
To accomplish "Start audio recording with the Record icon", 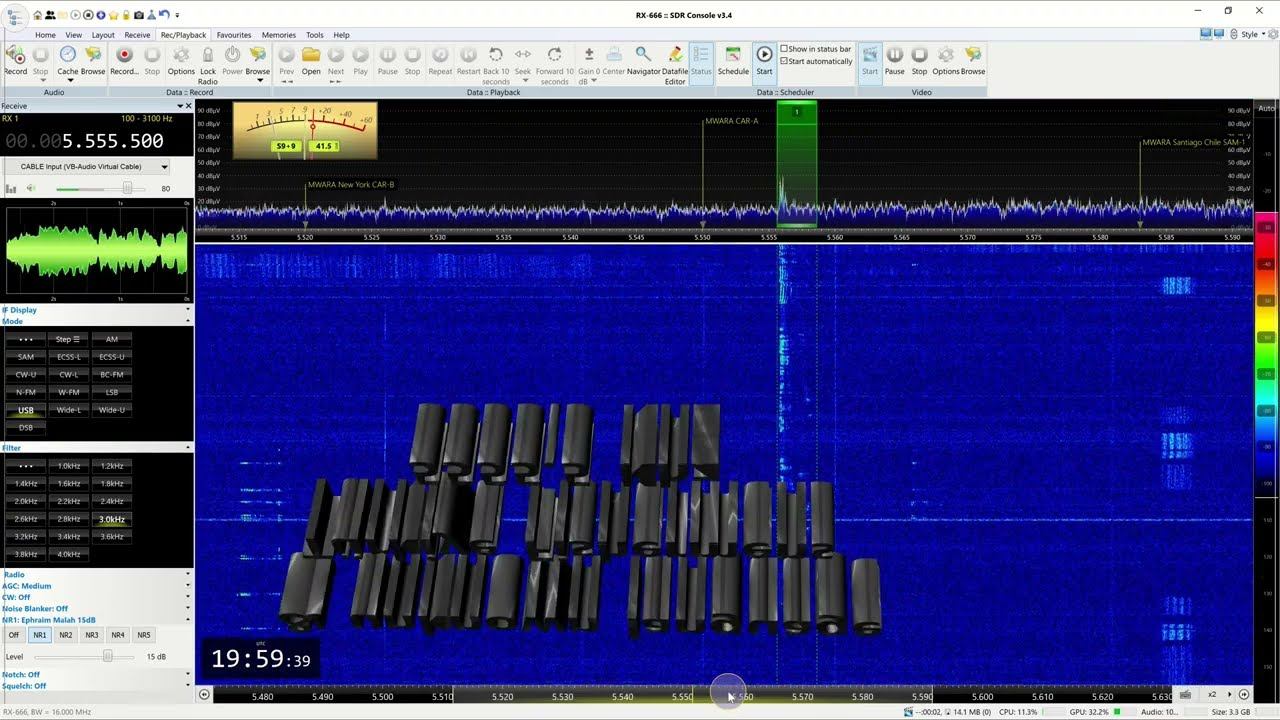I will 16,60.
